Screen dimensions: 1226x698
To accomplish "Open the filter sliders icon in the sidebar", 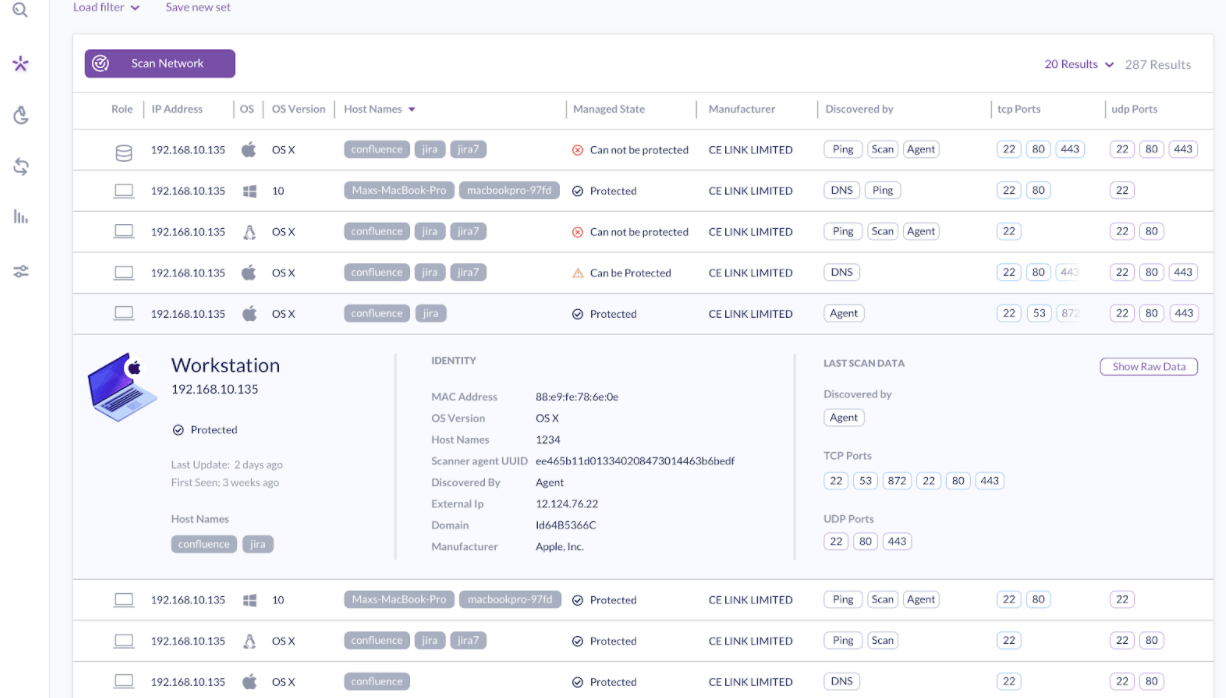I will pyautogui.click(x=21, y=270).
